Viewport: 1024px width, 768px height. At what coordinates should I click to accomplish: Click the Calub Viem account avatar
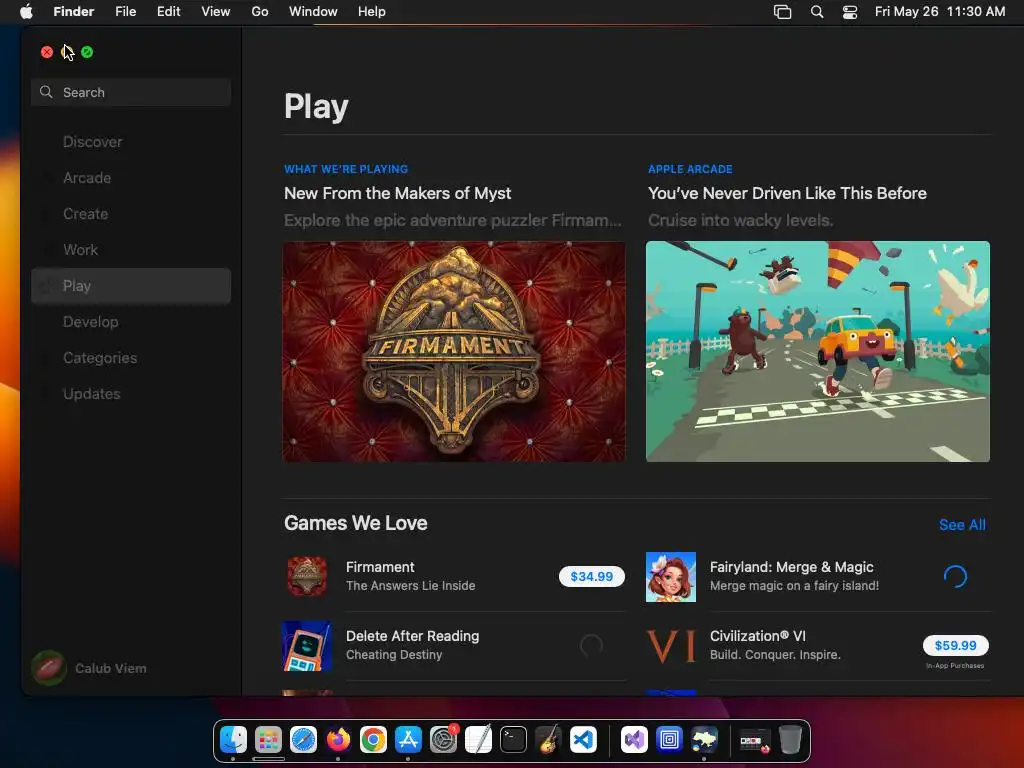[x=49, y=668]
